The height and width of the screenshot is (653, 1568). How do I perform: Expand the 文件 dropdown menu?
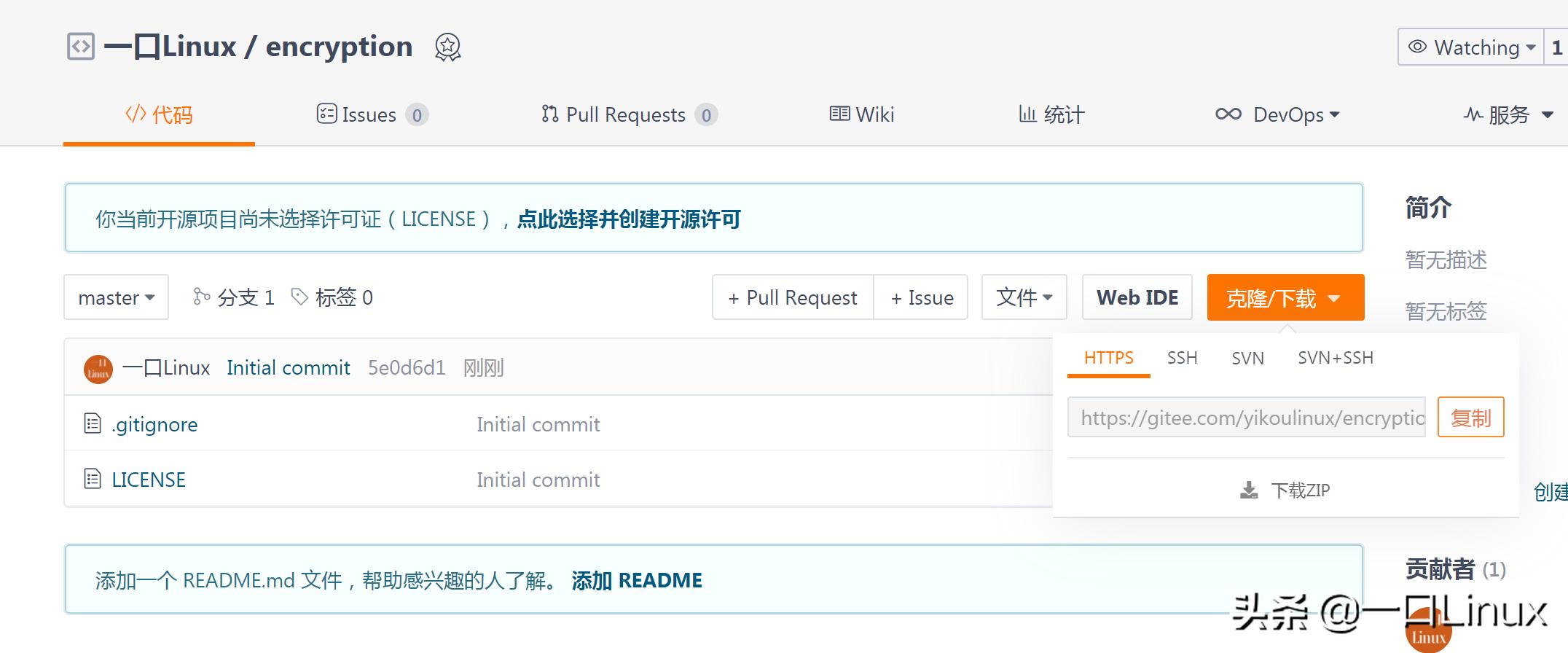click(x=1024, y=297)
